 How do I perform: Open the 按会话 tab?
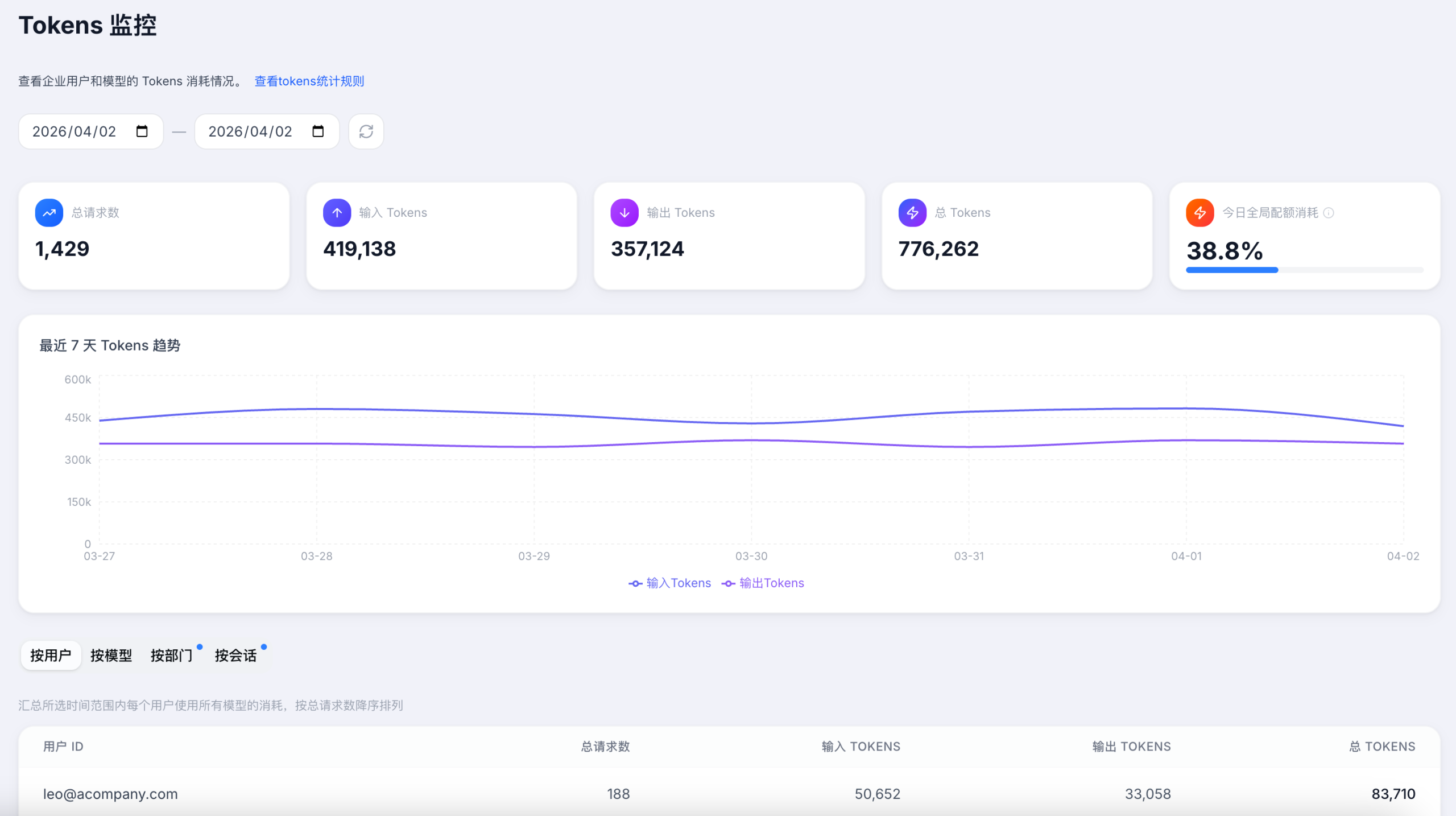point(235,656)
